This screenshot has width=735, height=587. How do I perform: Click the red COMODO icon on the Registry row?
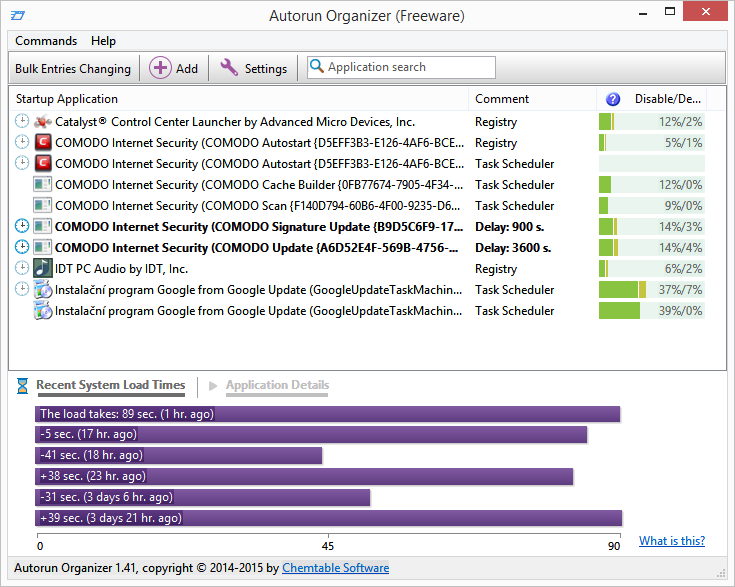[43, 143]
